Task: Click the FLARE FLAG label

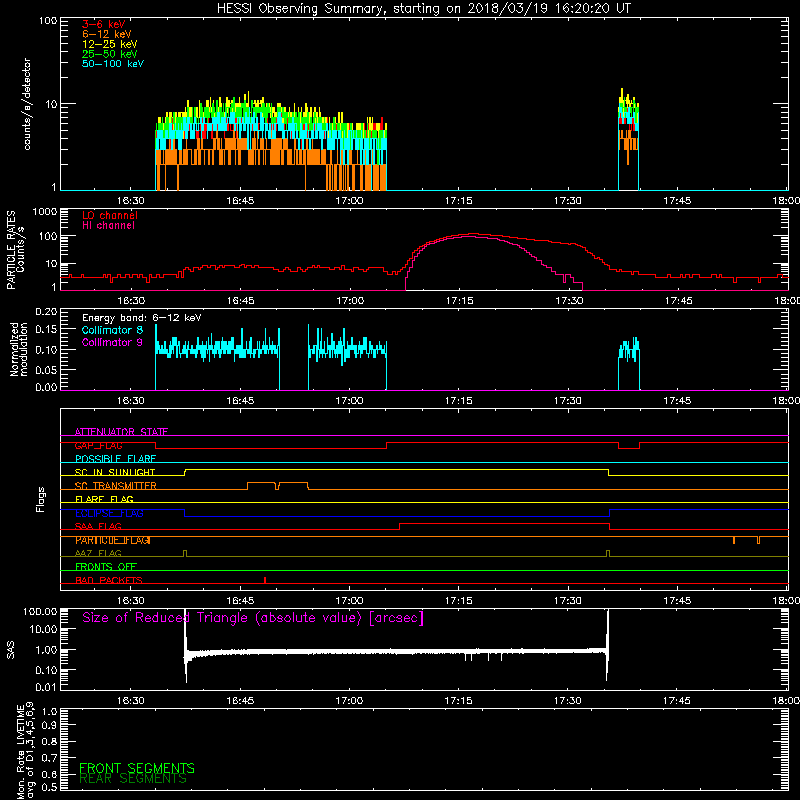Action: [104, 499]
